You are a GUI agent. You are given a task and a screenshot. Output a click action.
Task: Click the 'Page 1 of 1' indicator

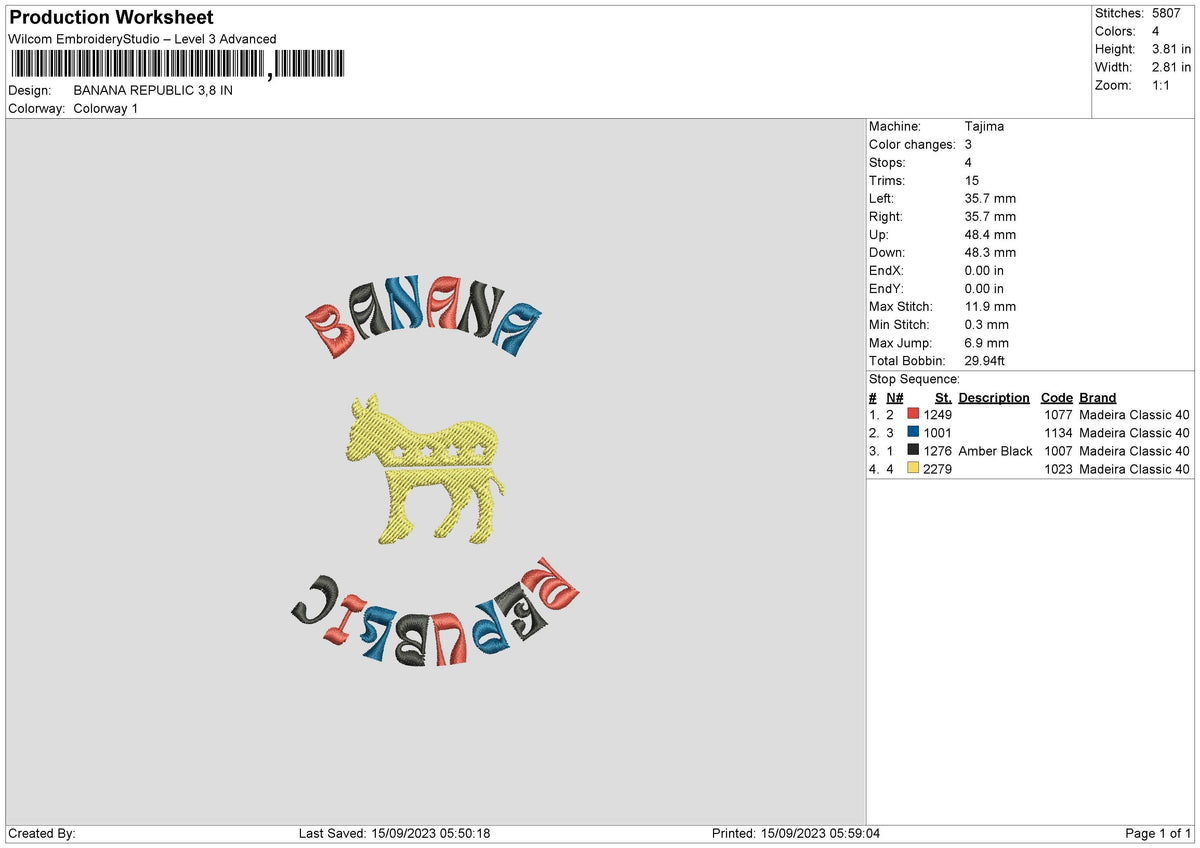(1158, 833)
